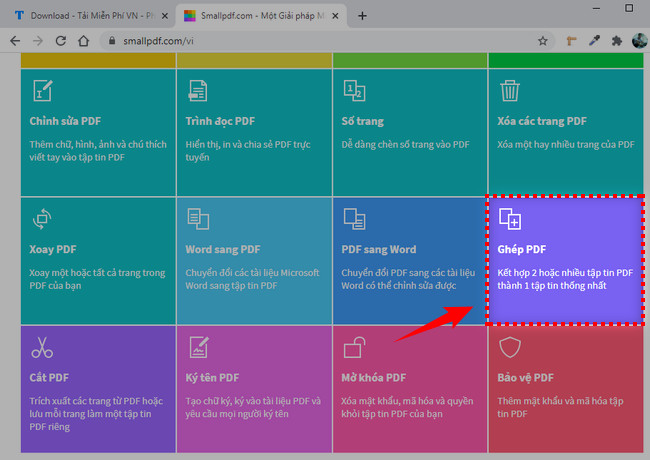
Task: Click the profile avatar in the toolbar
Action: tap(640, 41)
